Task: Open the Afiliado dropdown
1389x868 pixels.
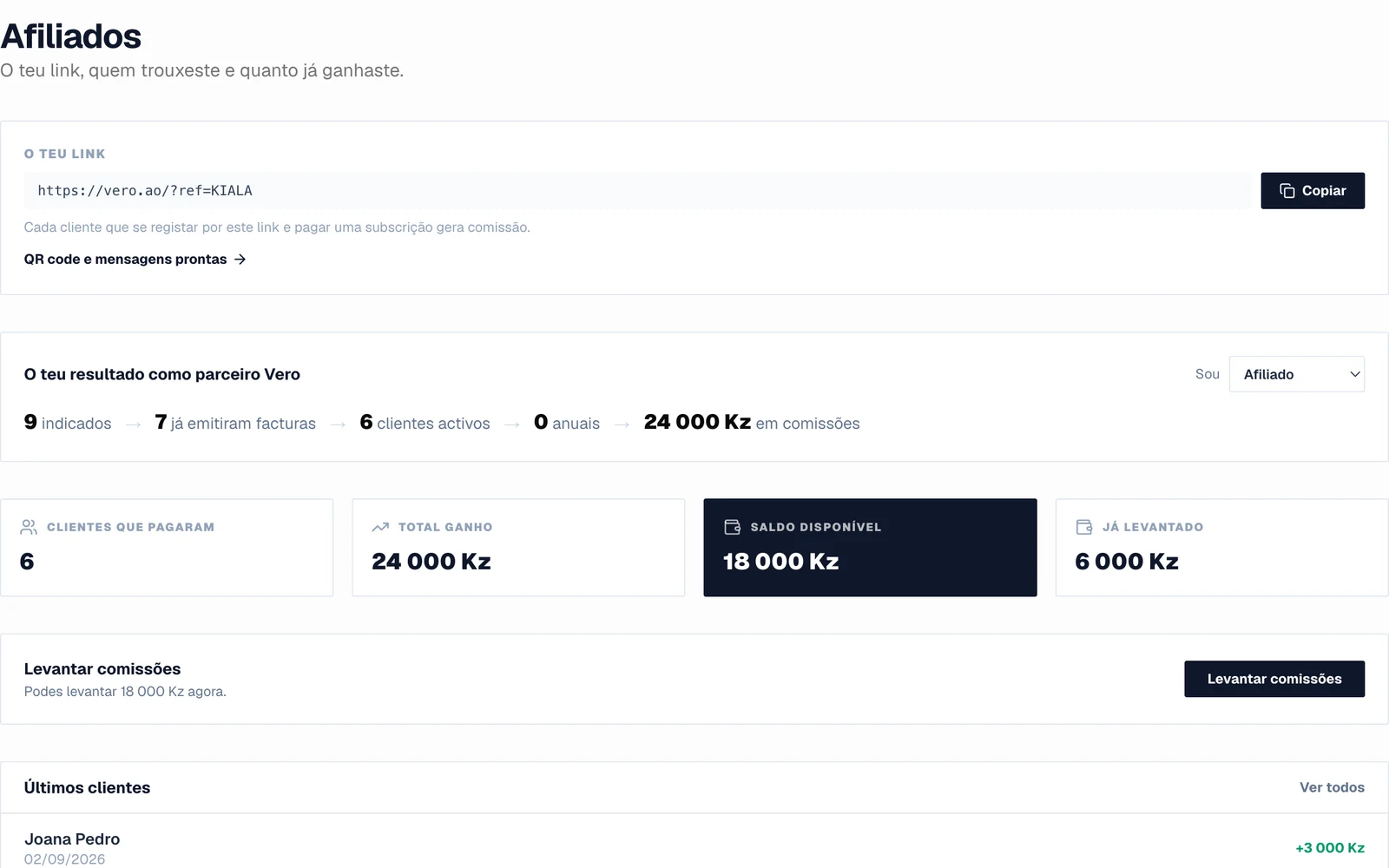Action: point(1297,374)
